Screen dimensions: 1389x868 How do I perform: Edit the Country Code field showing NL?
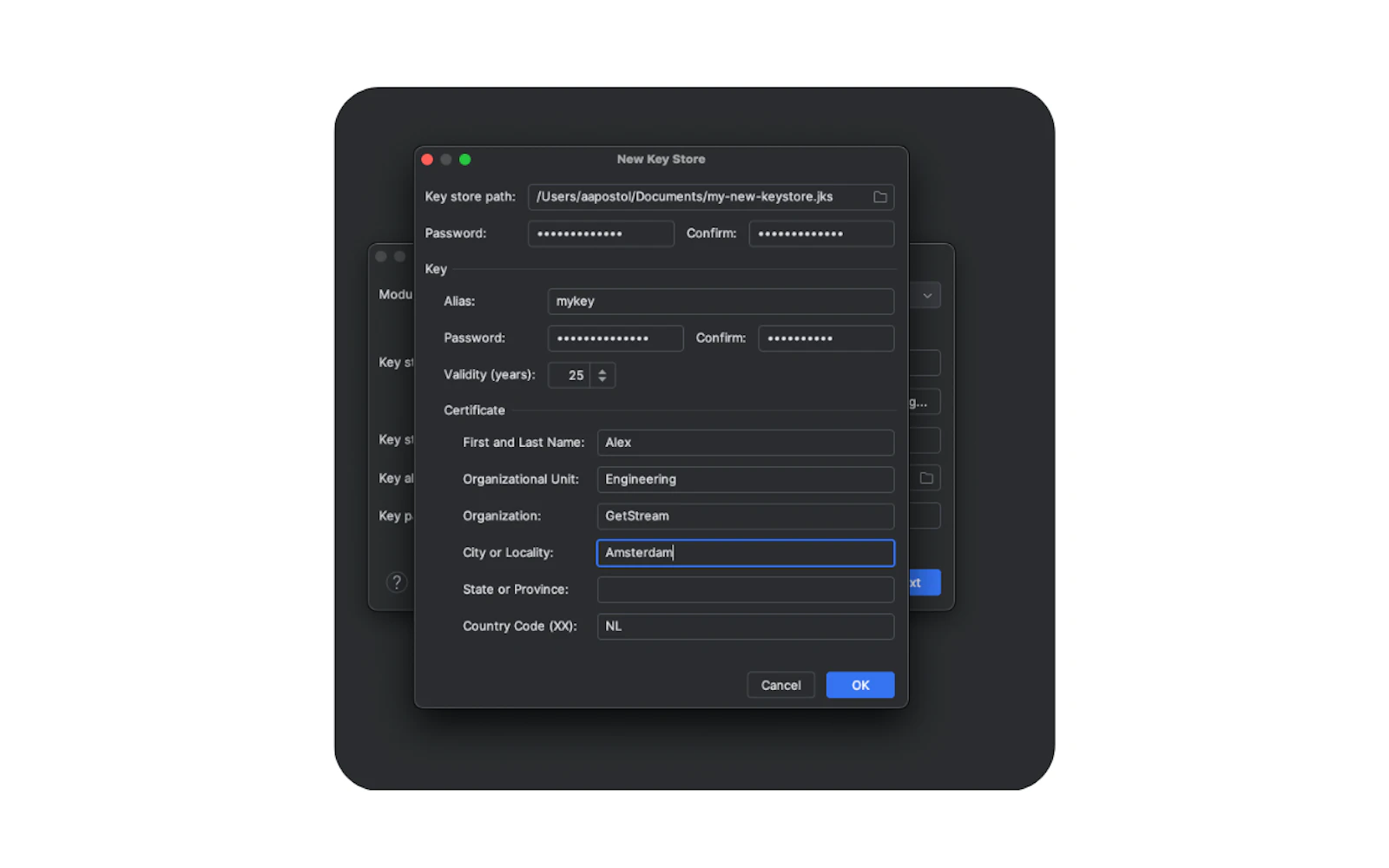click(x=745, y=627)
